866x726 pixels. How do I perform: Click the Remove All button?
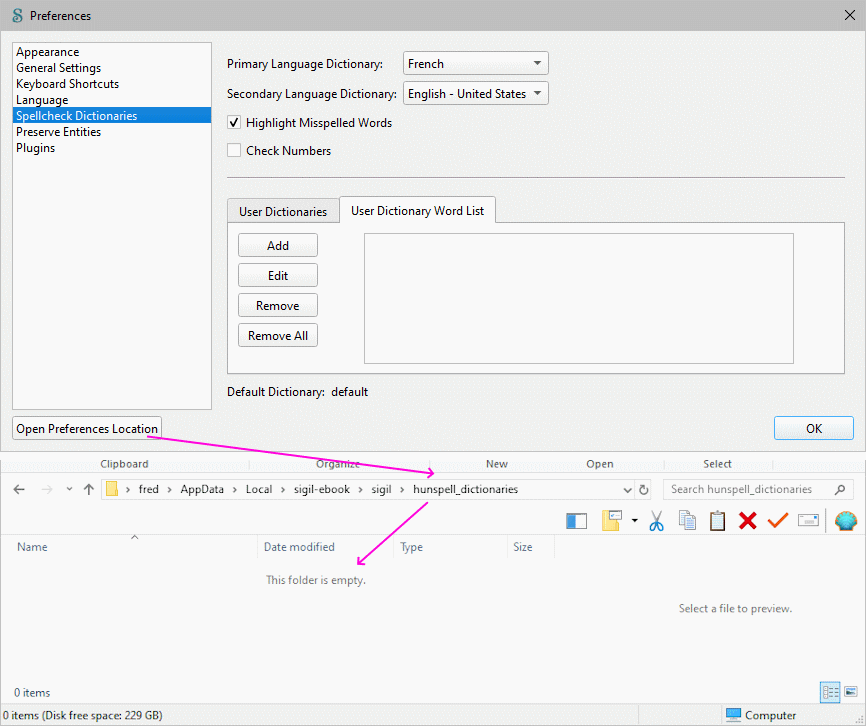point(278,335)
